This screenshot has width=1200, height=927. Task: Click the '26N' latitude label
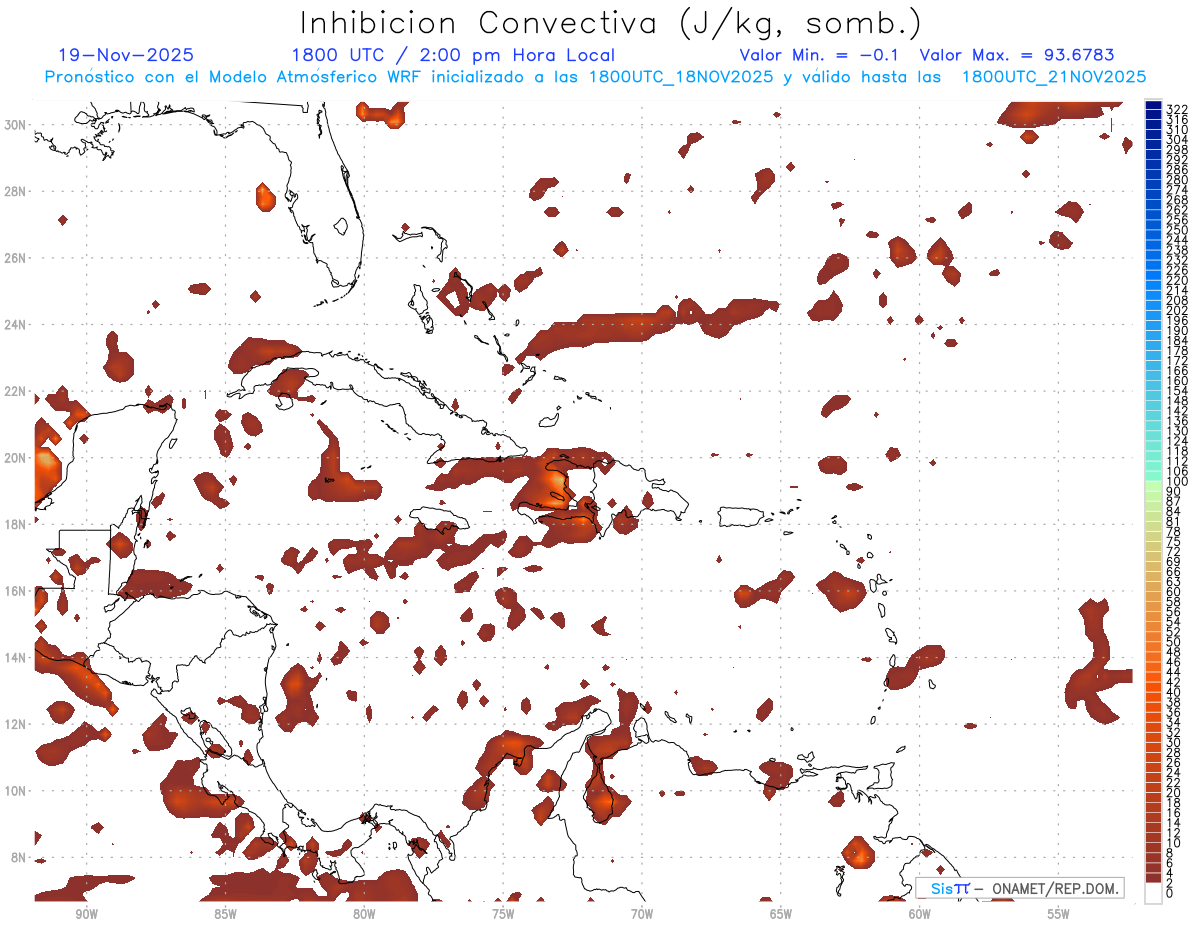pos(16,258)
